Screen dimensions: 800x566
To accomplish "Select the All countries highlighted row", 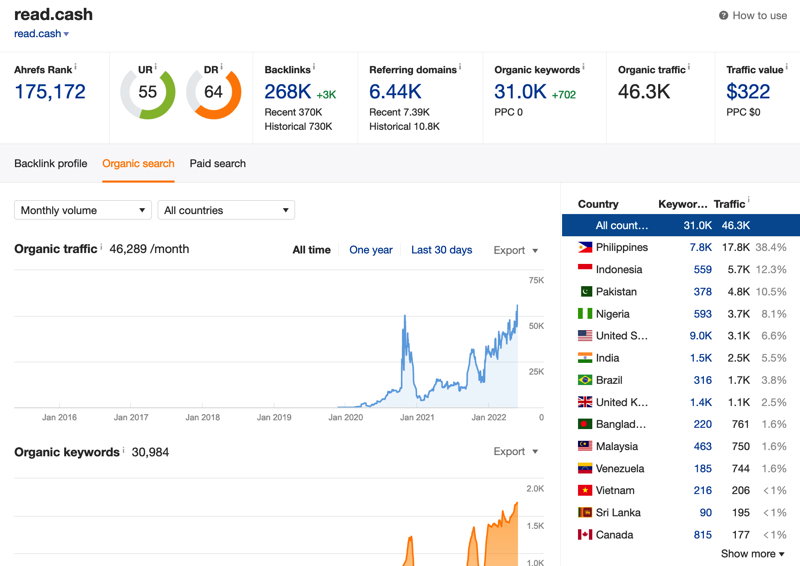I will [x=681, y=225].
